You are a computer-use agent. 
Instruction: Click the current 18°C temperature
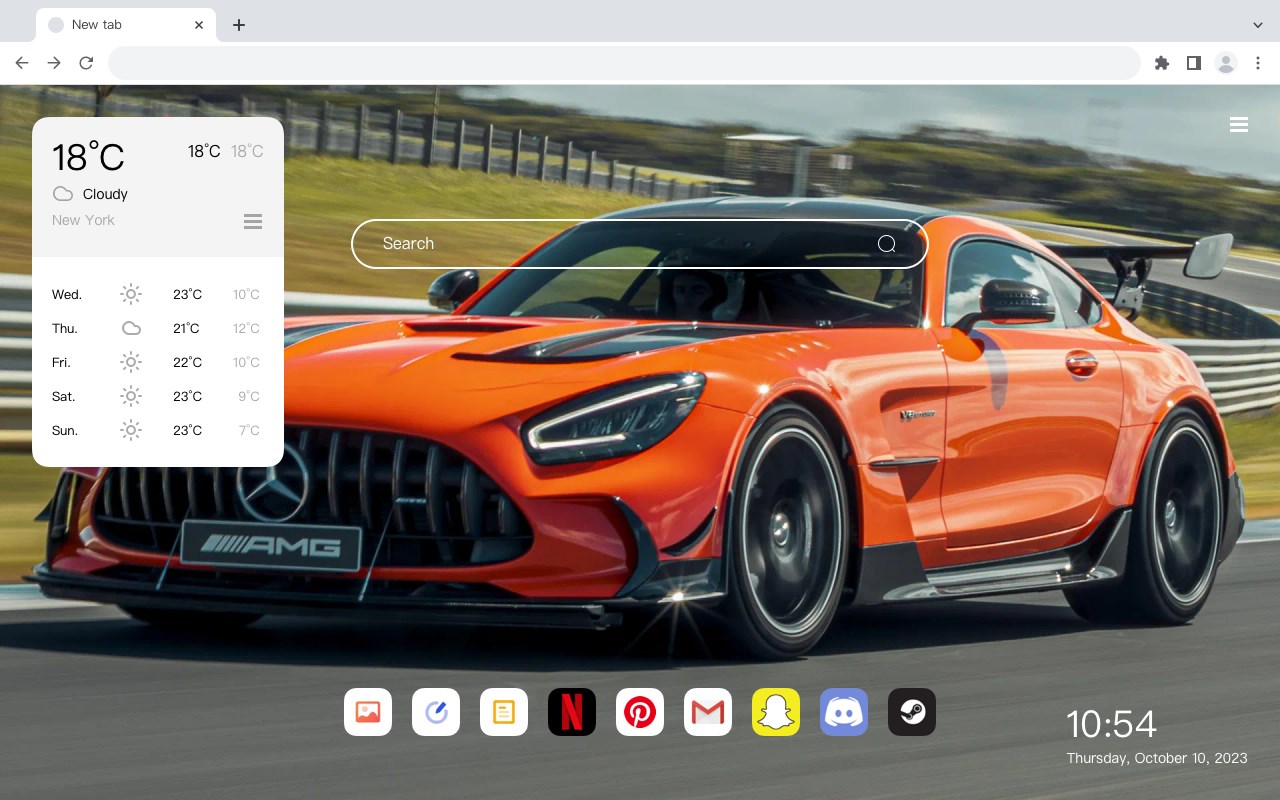(x=88, y=157)
